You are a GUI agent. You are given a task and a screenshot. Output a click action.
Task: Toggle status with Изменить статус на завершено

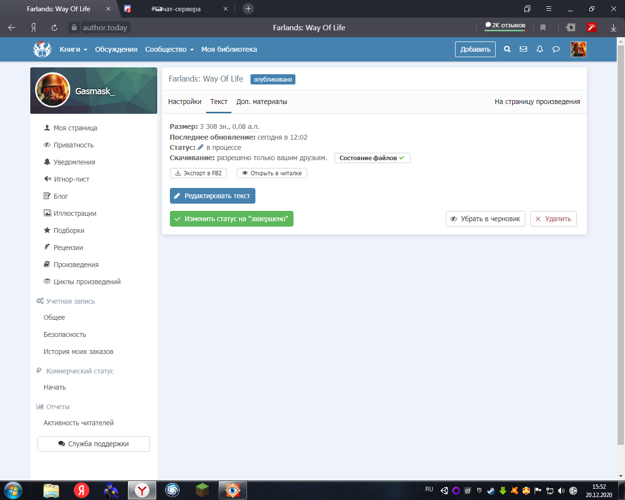[x=231, y=218]
